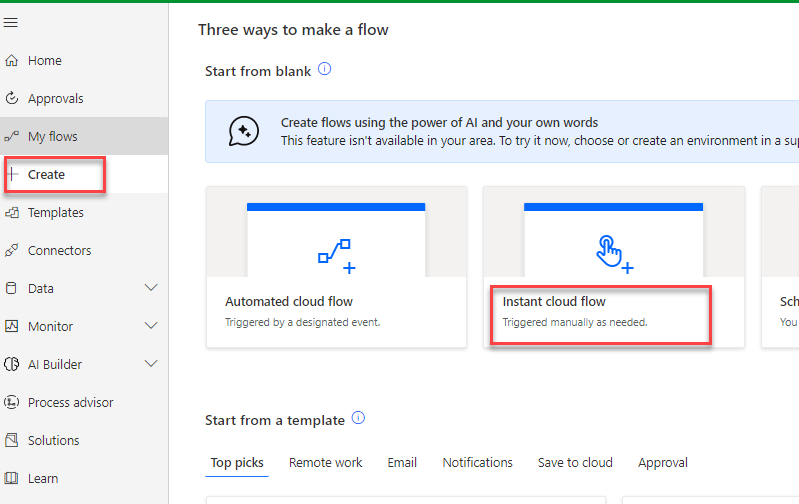Click the Monitor chart icon
The image size is (799, 504).
[x=11, y=326]
